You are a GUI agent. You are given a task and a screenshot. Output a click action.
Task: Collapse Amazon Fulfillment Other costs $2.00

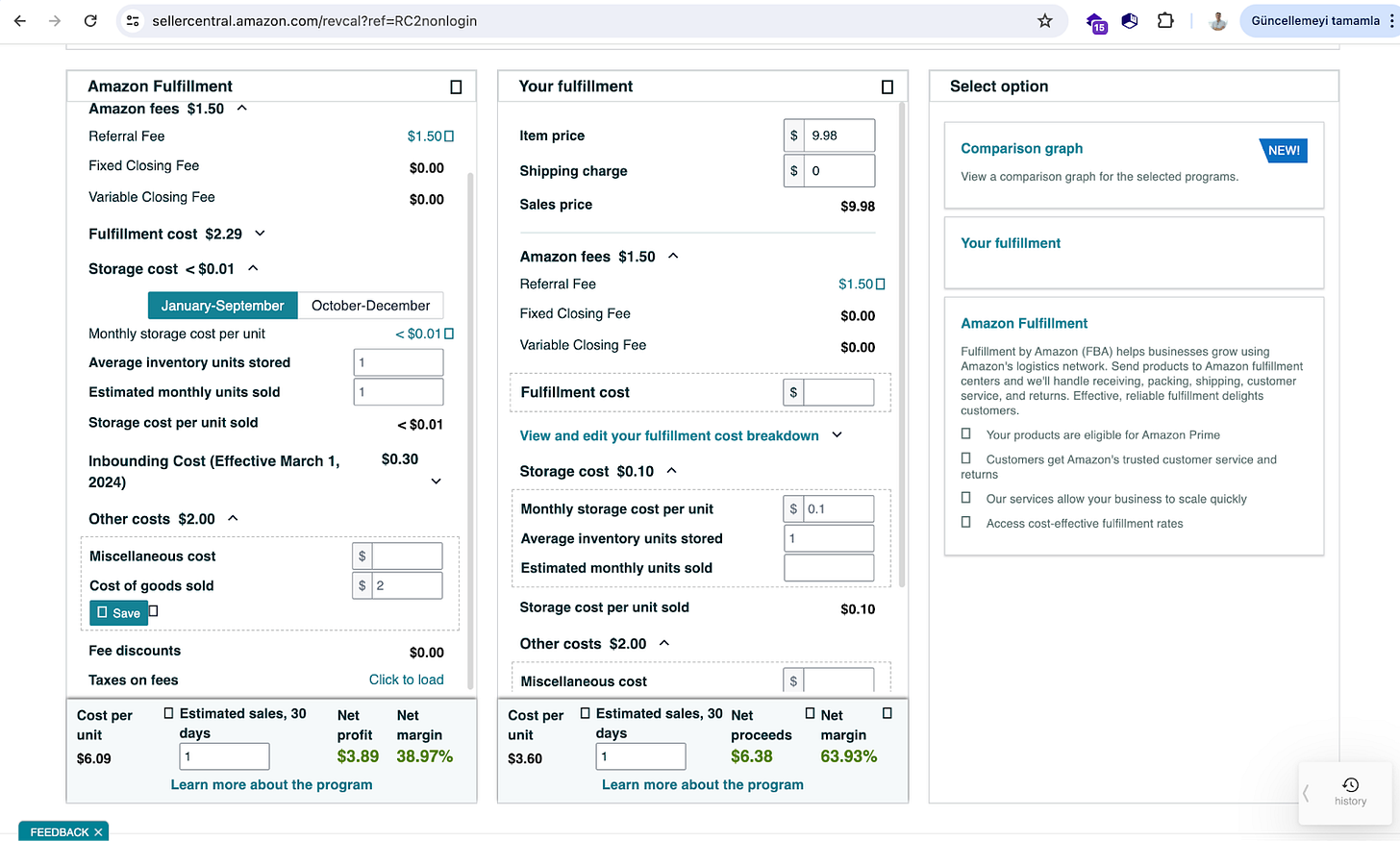point(233,518)
